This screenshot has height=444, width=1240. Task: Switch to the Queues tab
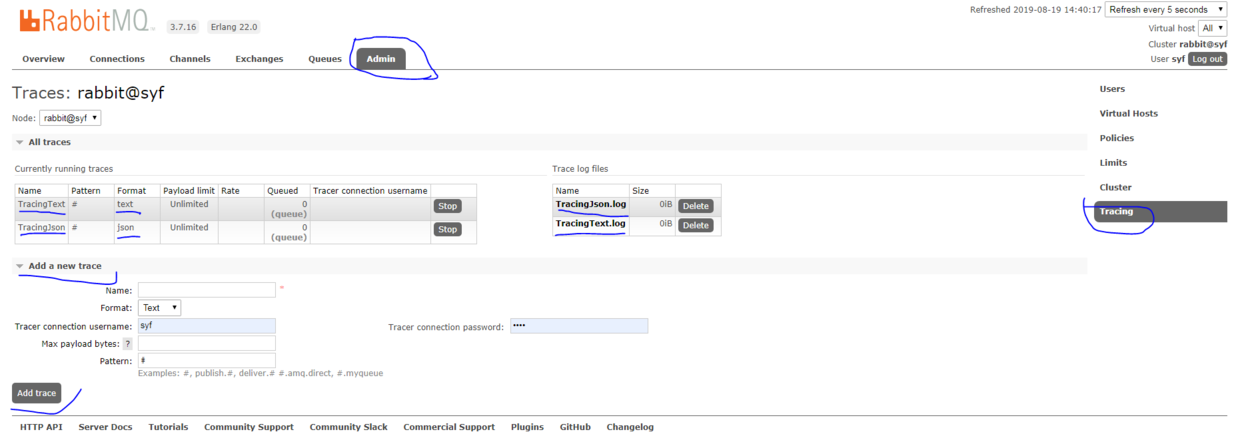[x=325, y=59]
